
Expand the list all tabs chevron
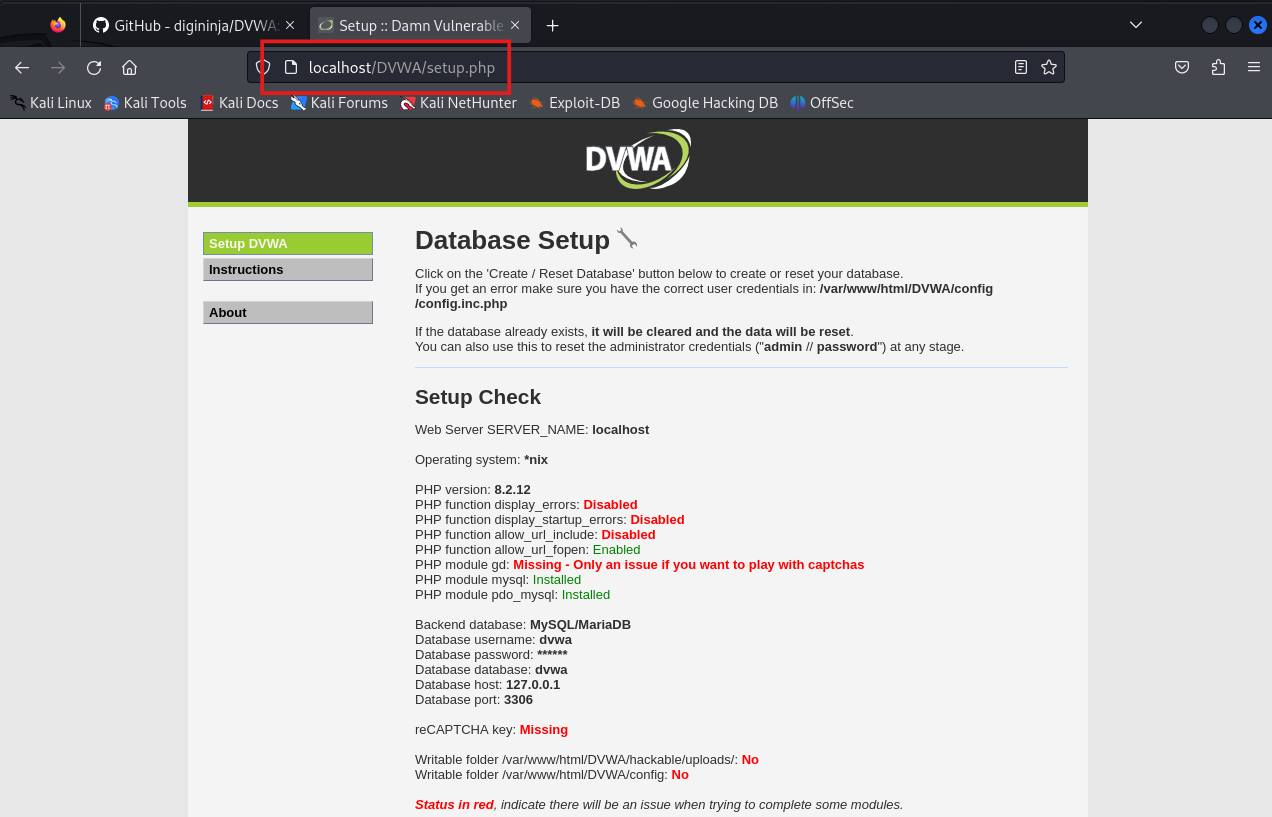pos(1136,25)
